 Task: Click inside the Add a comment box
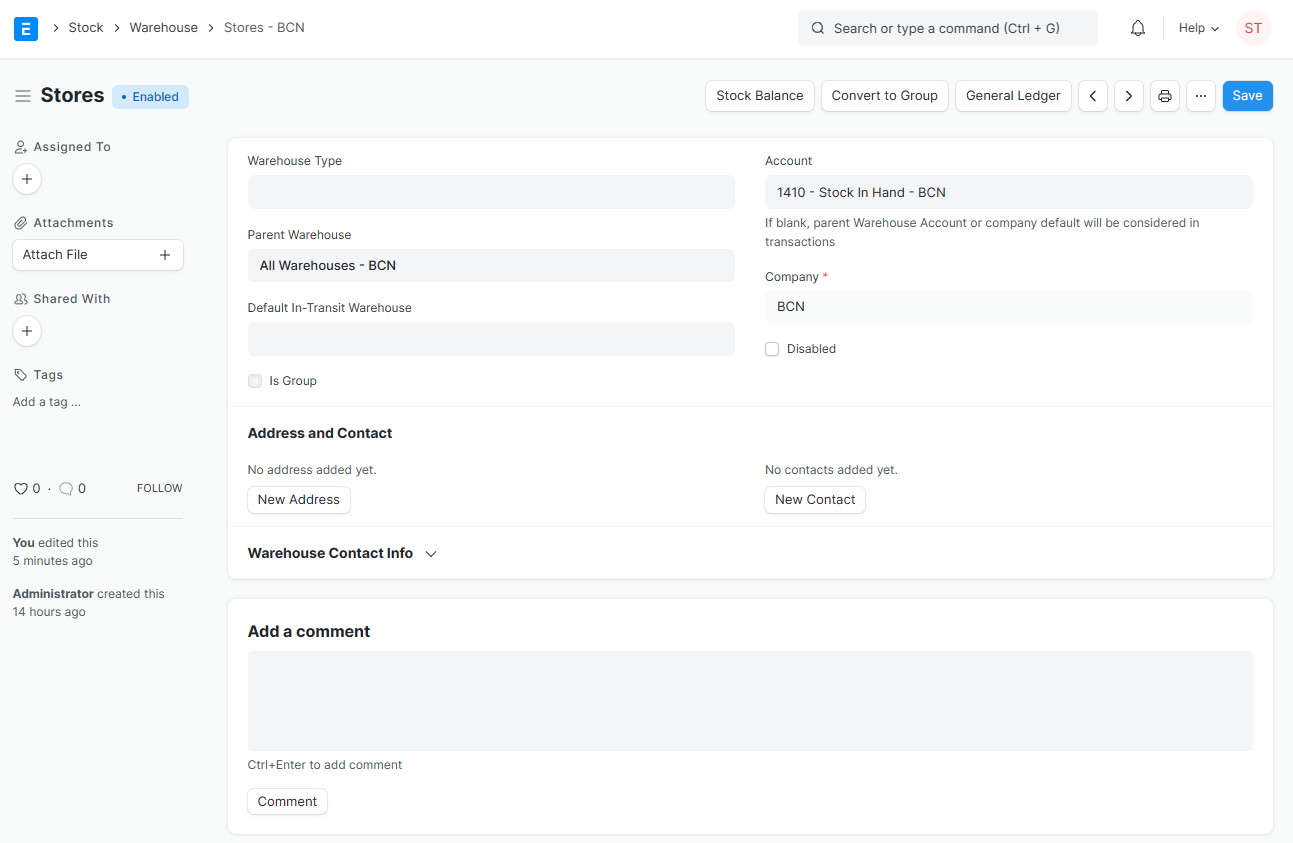click(x=750, y=700)
